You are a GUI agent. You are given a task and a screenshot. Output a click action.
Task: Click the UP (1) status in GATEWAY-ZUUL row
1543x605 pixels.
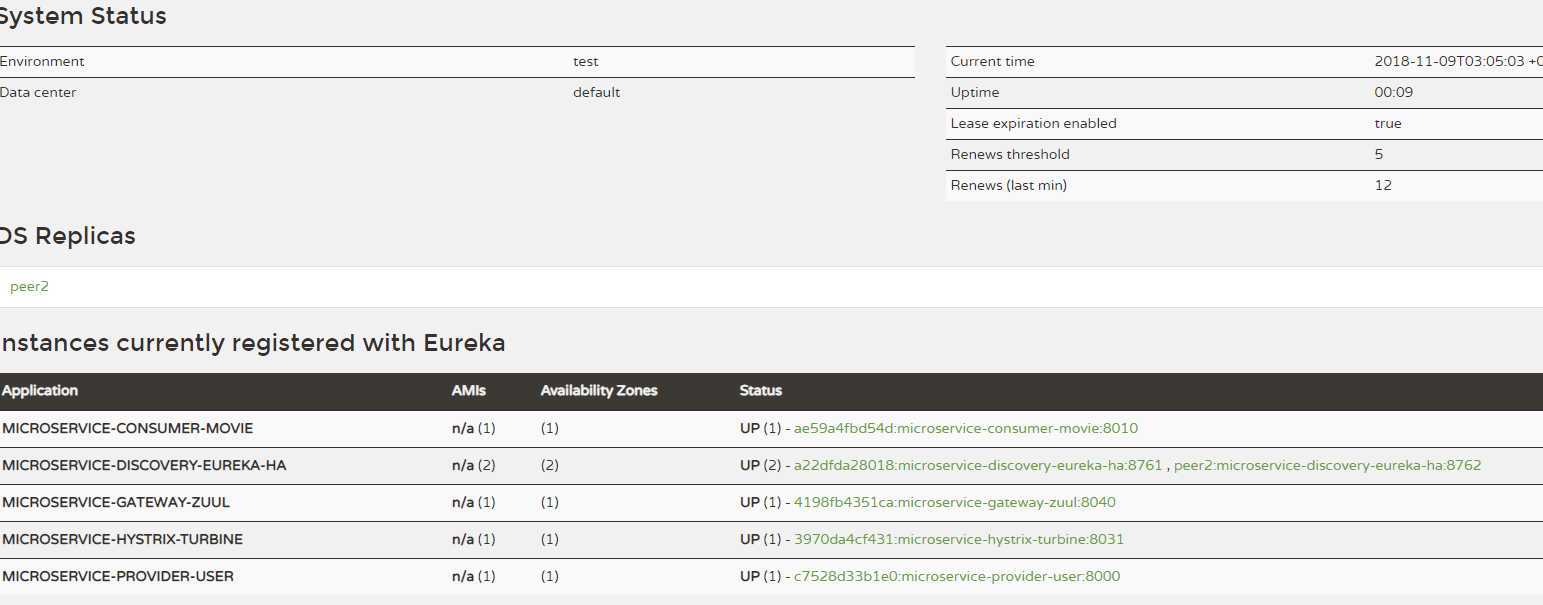pos(761,502)
